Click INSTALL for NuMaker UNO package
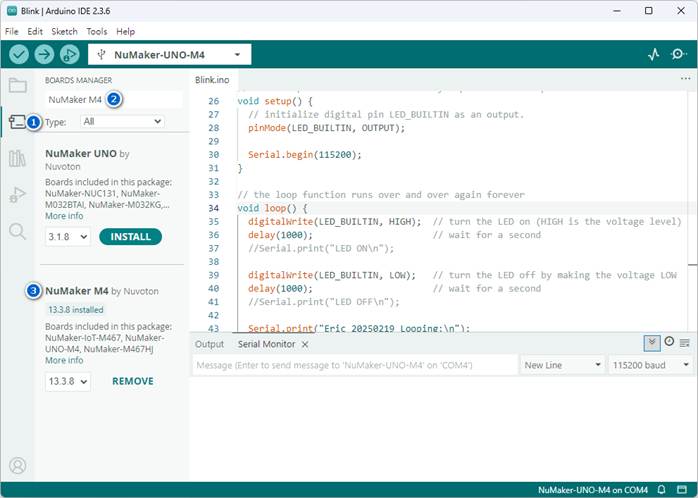Screen dimensions: 698x498 (130, 237)
